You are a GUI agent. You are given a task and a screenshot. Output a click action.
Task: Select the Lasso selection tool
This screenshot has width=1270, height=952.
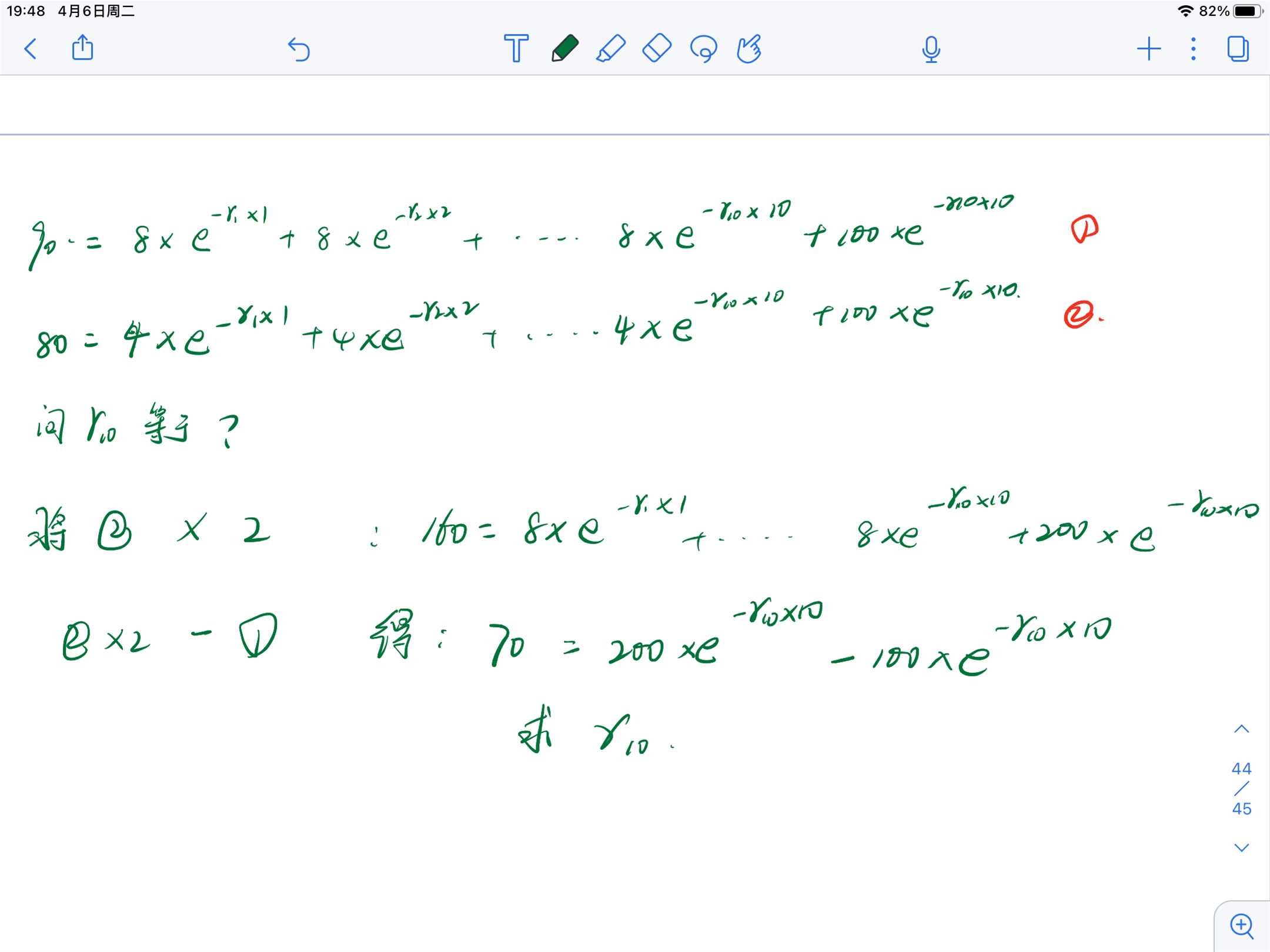click(704, 49)
